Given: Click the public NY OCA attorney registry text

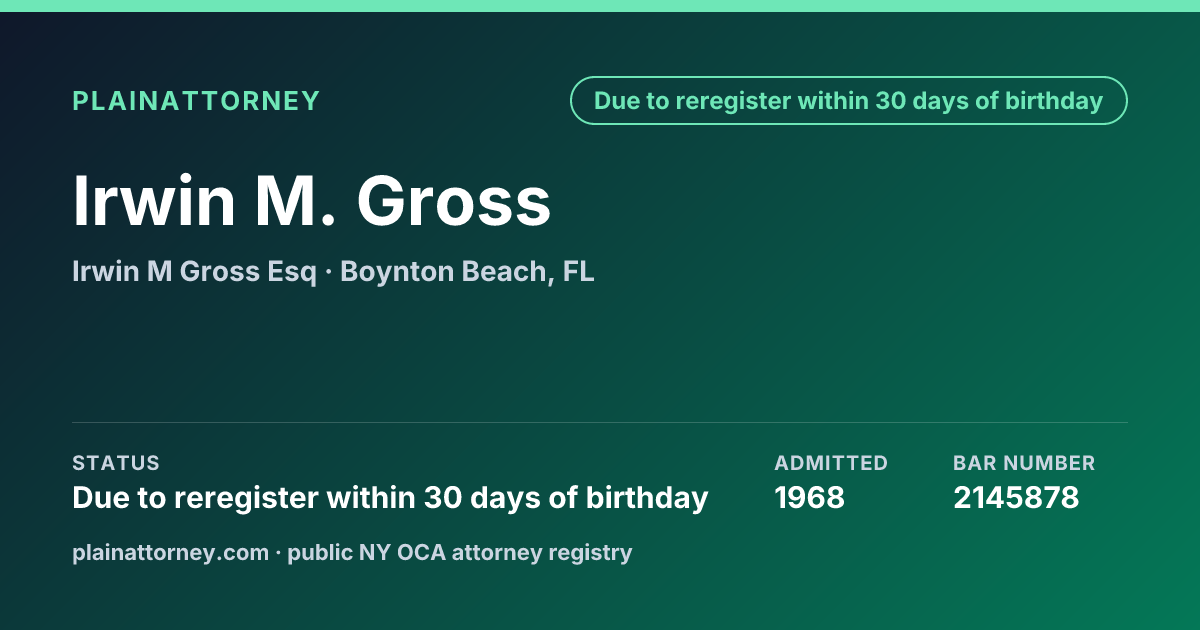Looking at the screenshot, I should coord(459,552).
